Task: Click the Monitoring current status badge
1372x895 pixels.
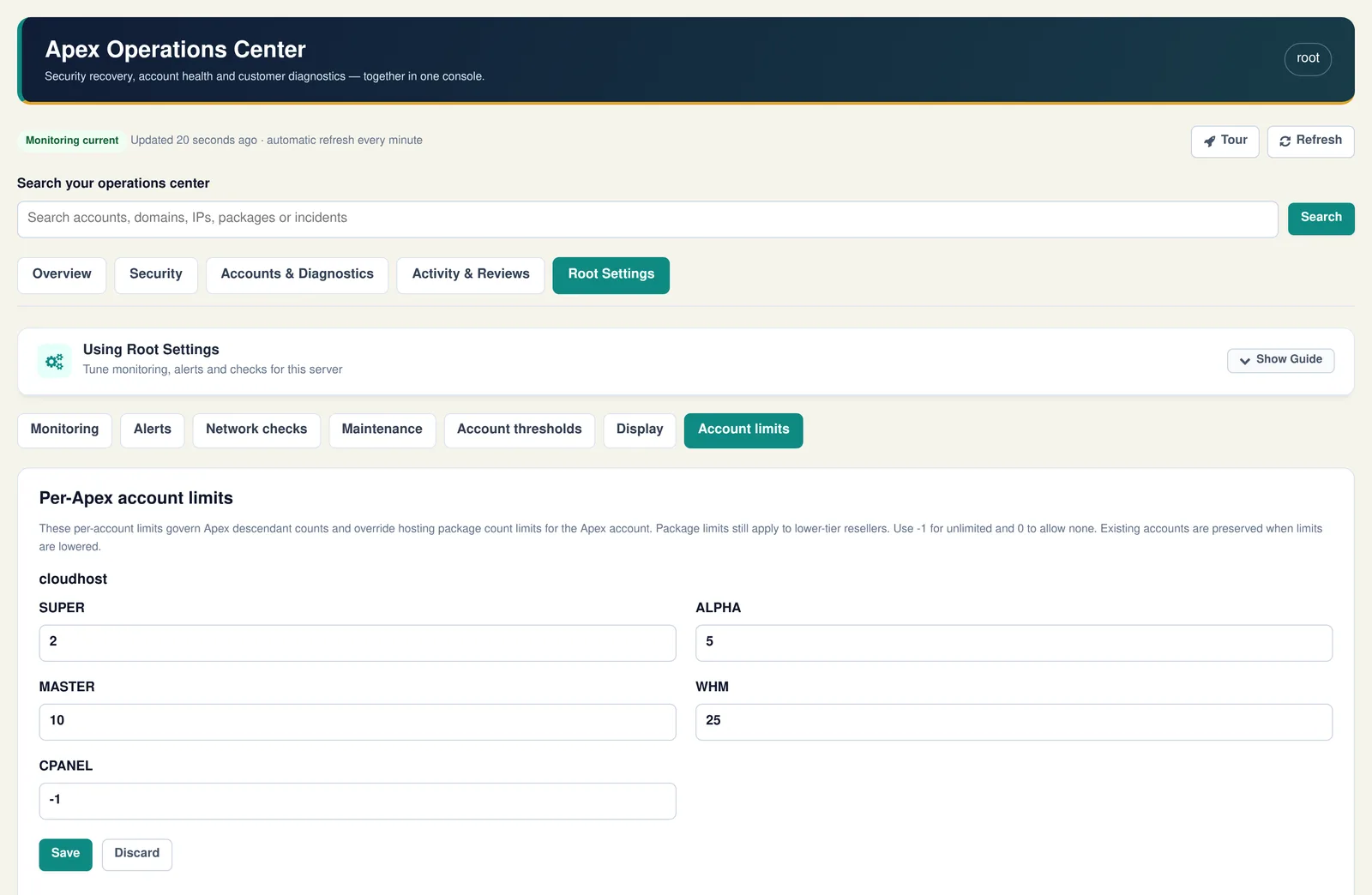Action: click(x=72, y=141)
